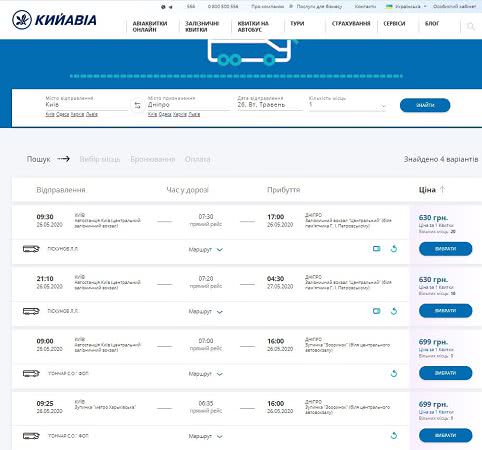Click the Знайдено 4 варіантів text

pyautogui.click(x=441, y=159)
